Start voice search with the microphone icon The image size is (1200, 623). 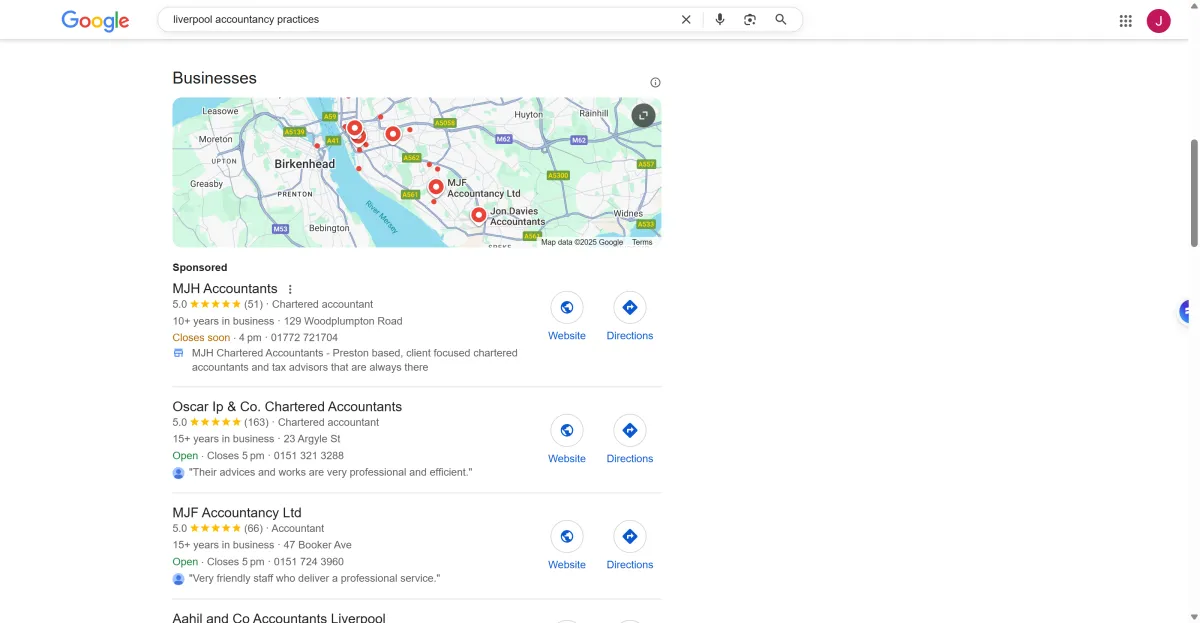pos(720,19)
